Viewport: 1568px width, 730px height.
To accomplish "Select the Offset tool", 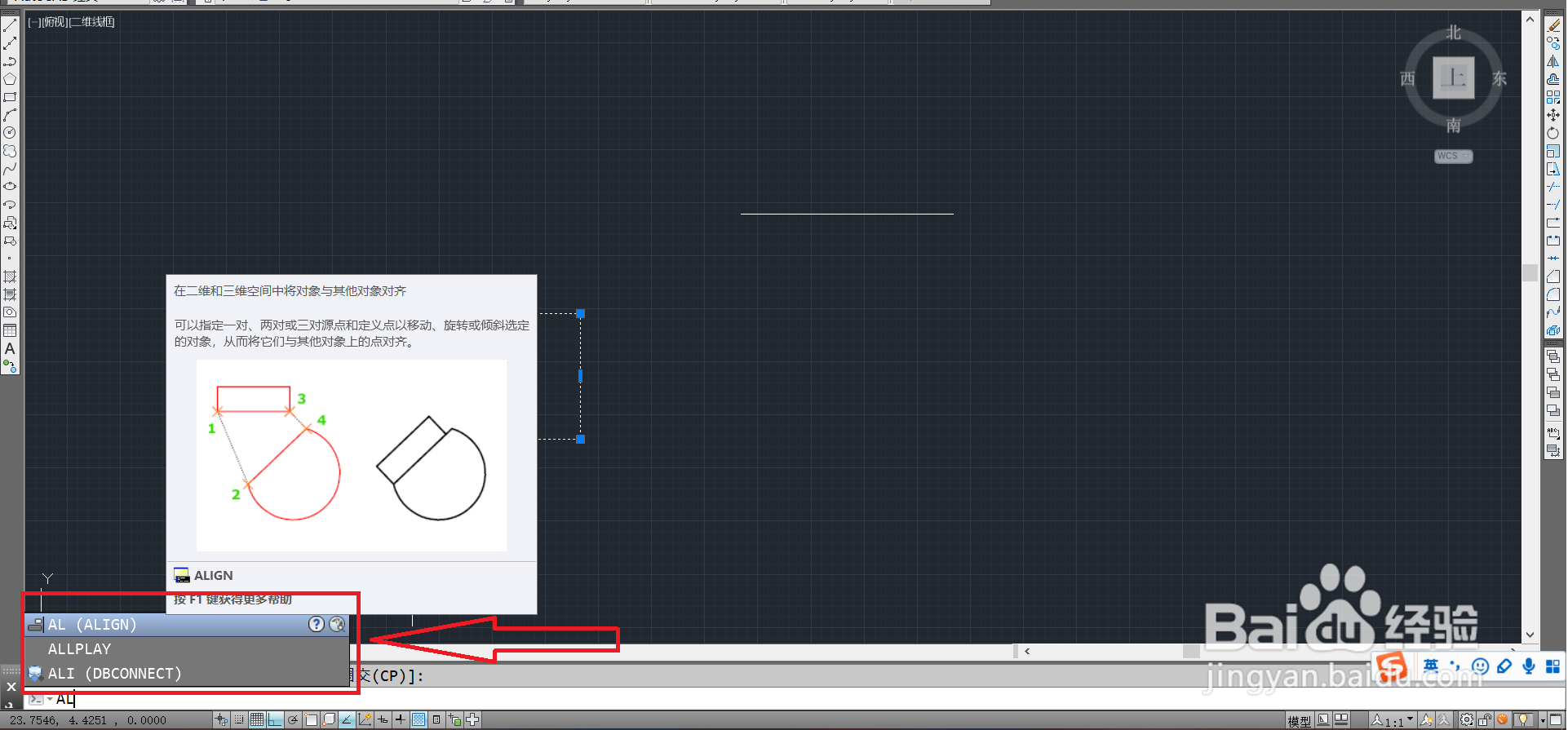I will (x=1553, y=79).
